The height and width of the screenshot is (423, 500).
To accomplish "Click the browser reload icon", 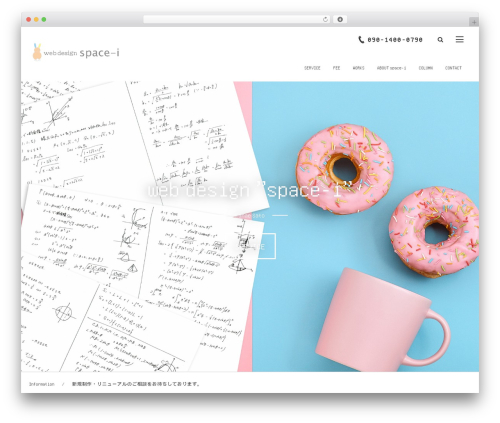I will click(325, 20).
